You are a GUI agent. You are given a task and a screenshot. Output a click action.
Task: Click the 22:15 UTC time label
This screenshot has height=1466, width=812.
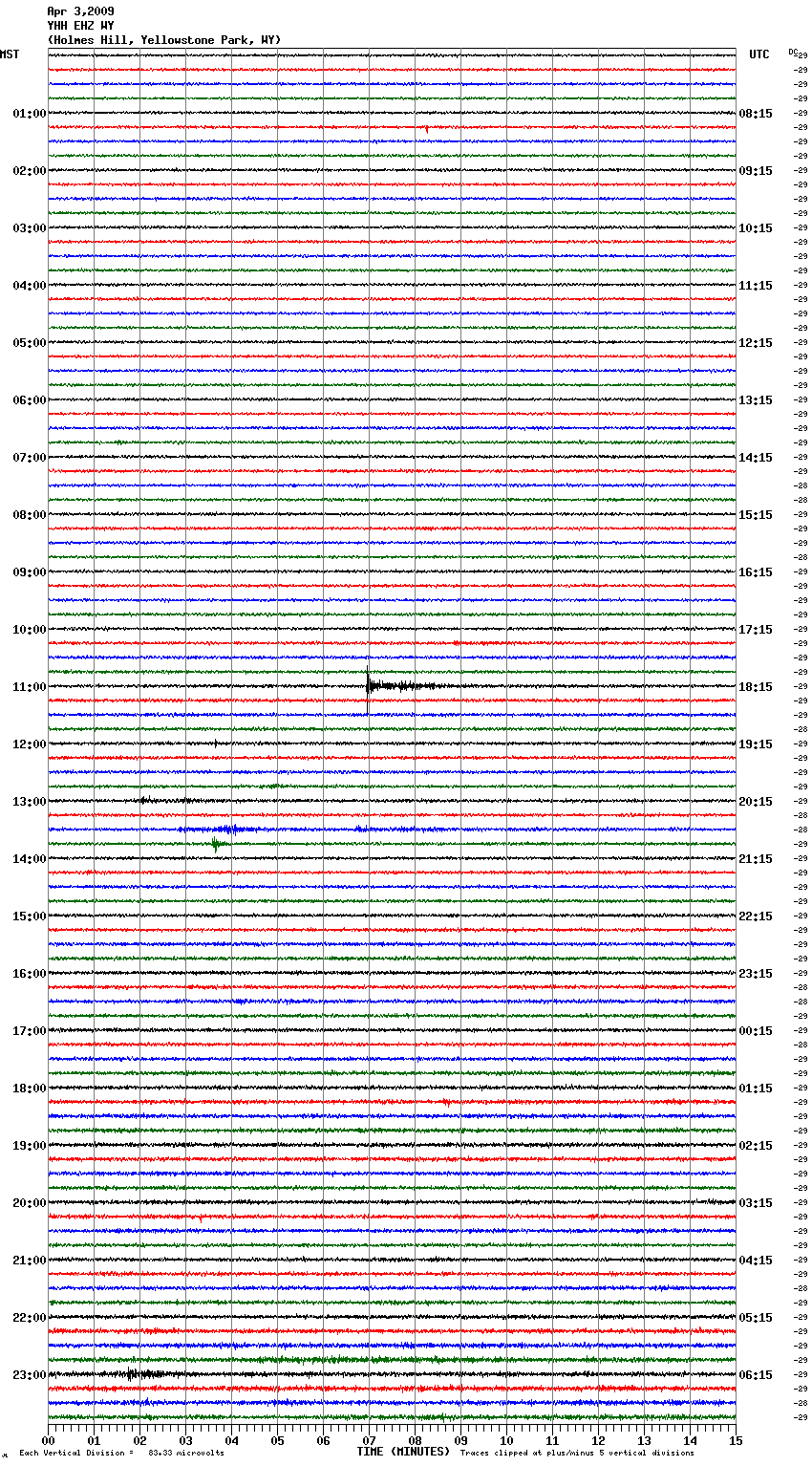[x=756, y=916]
